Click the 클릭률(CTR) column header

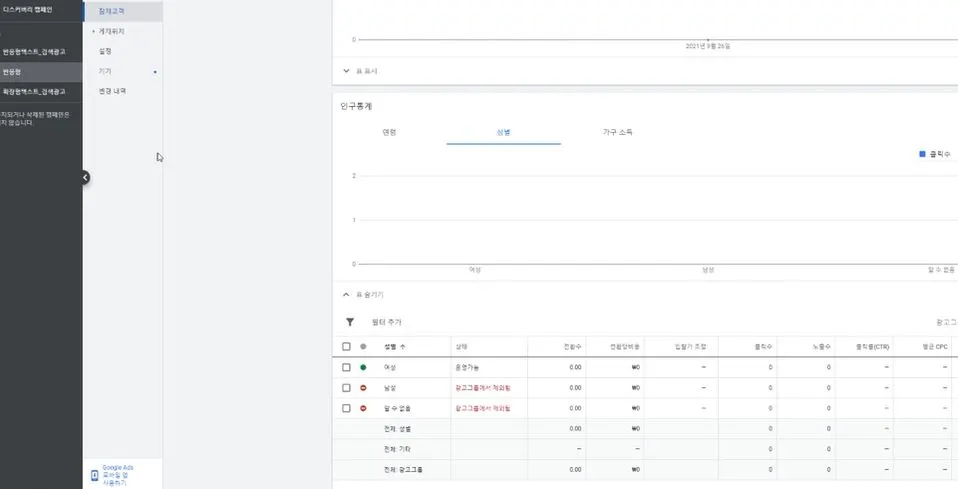(x=872, y=347)
